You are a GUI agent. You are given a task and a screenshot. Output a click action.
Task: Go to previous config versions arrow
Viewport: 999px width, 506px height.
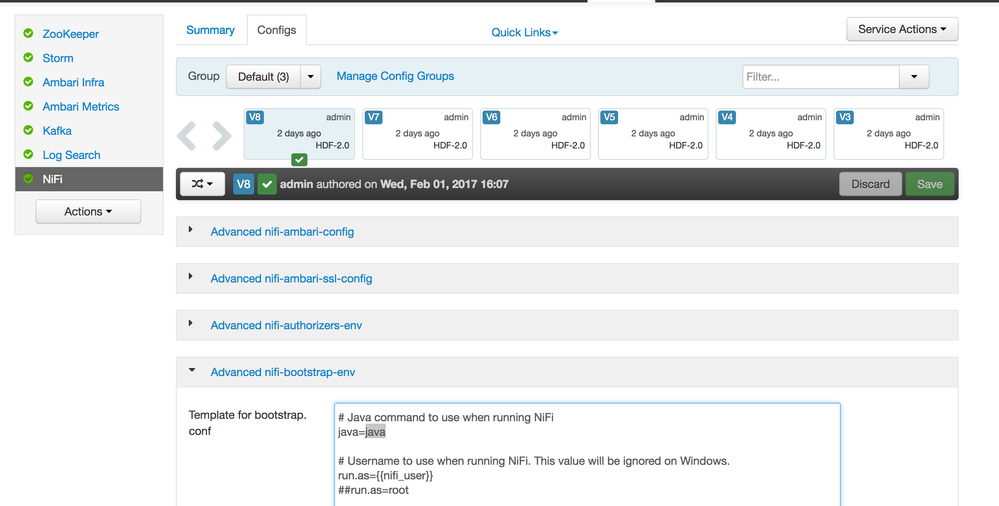187,135
